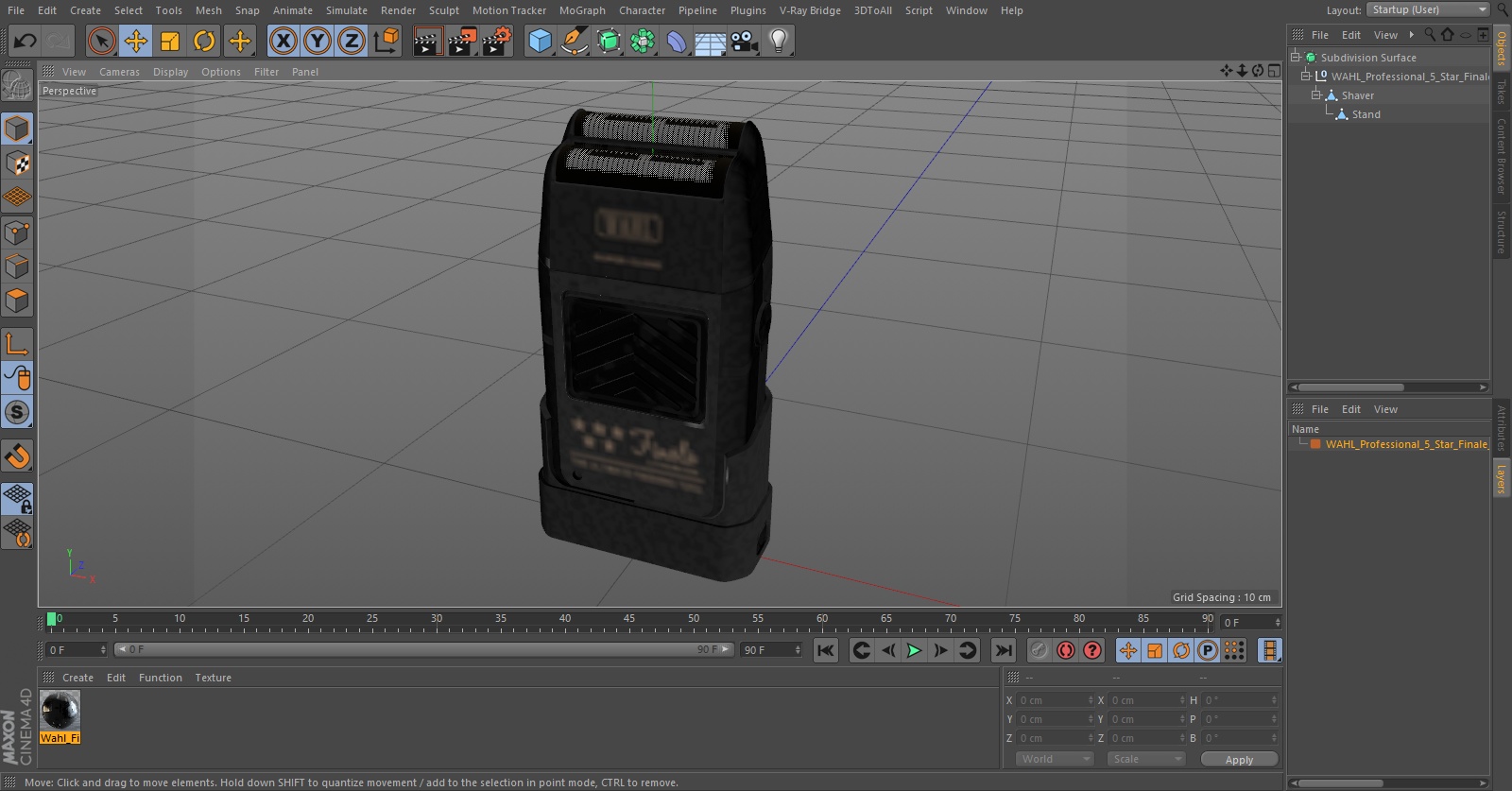The height and width of the screenshot is (791, 1512).
Task: Click the keyframe selection dots icon
Action: tap(1234, 650)
